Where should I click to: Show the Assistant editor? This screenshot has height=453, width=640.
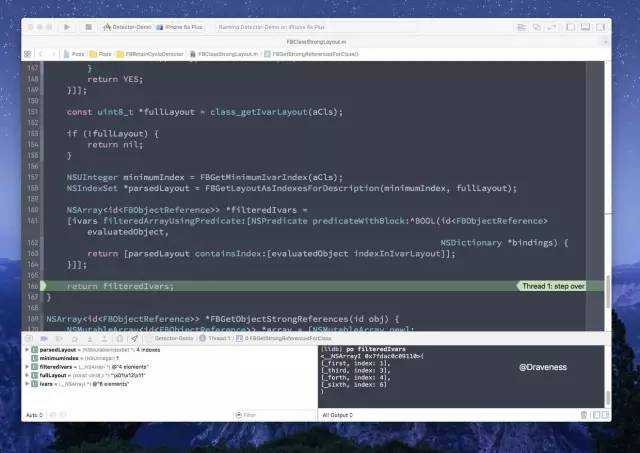pos(537,27)
